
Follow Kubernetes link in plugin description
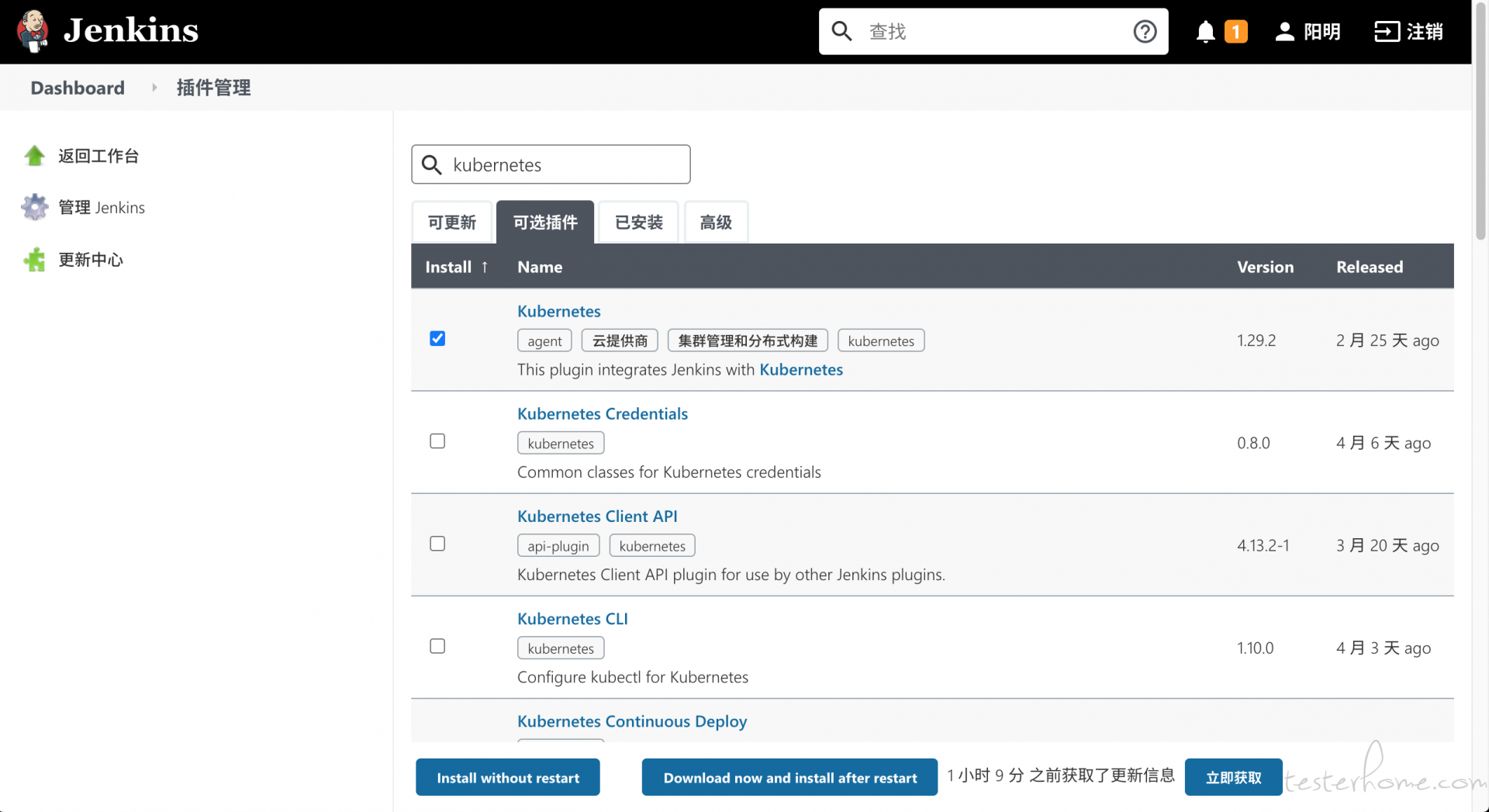pos(801,369)
